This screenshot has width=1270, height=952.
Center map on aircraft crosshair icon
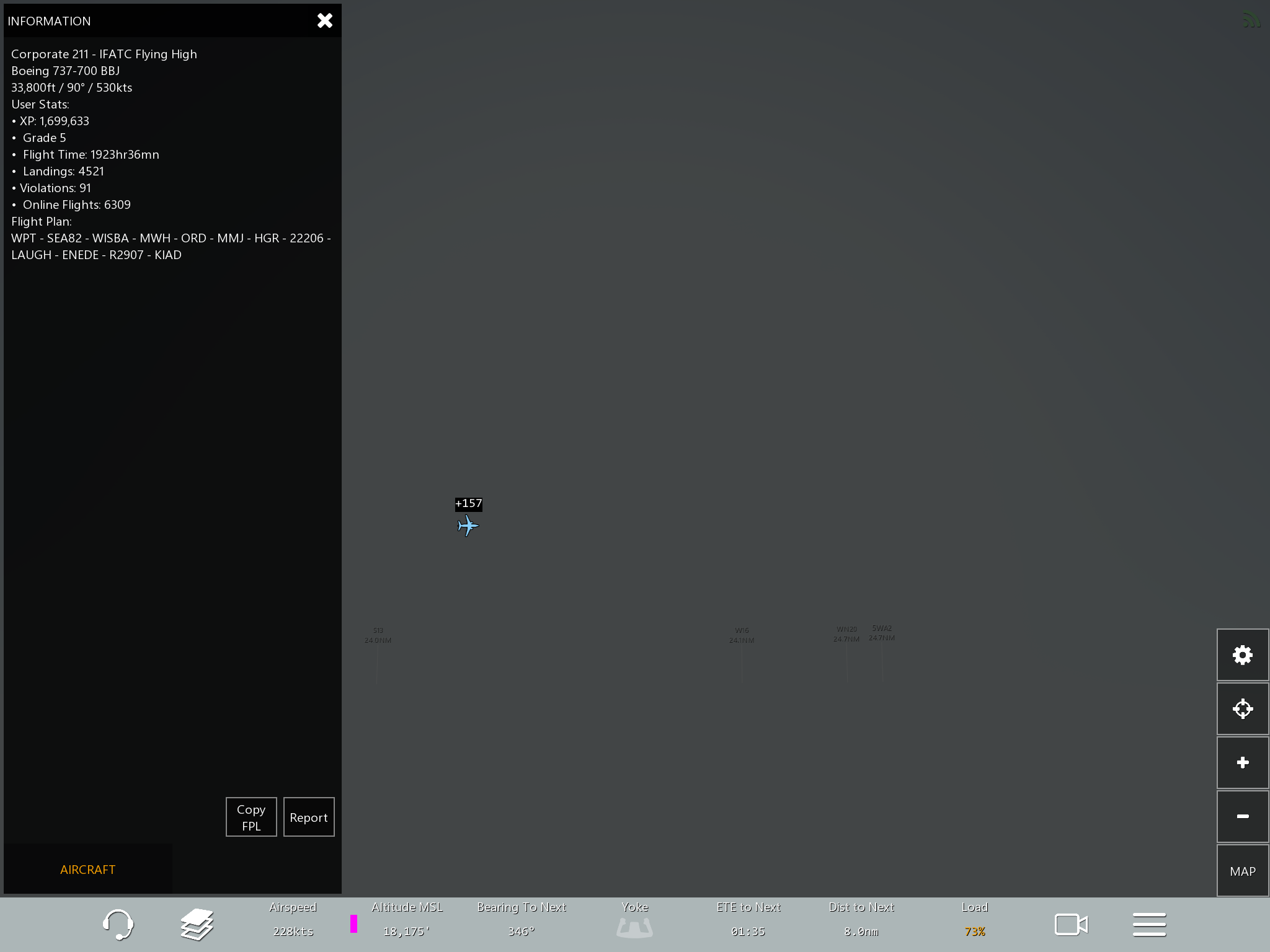(x=1242, y=708)
